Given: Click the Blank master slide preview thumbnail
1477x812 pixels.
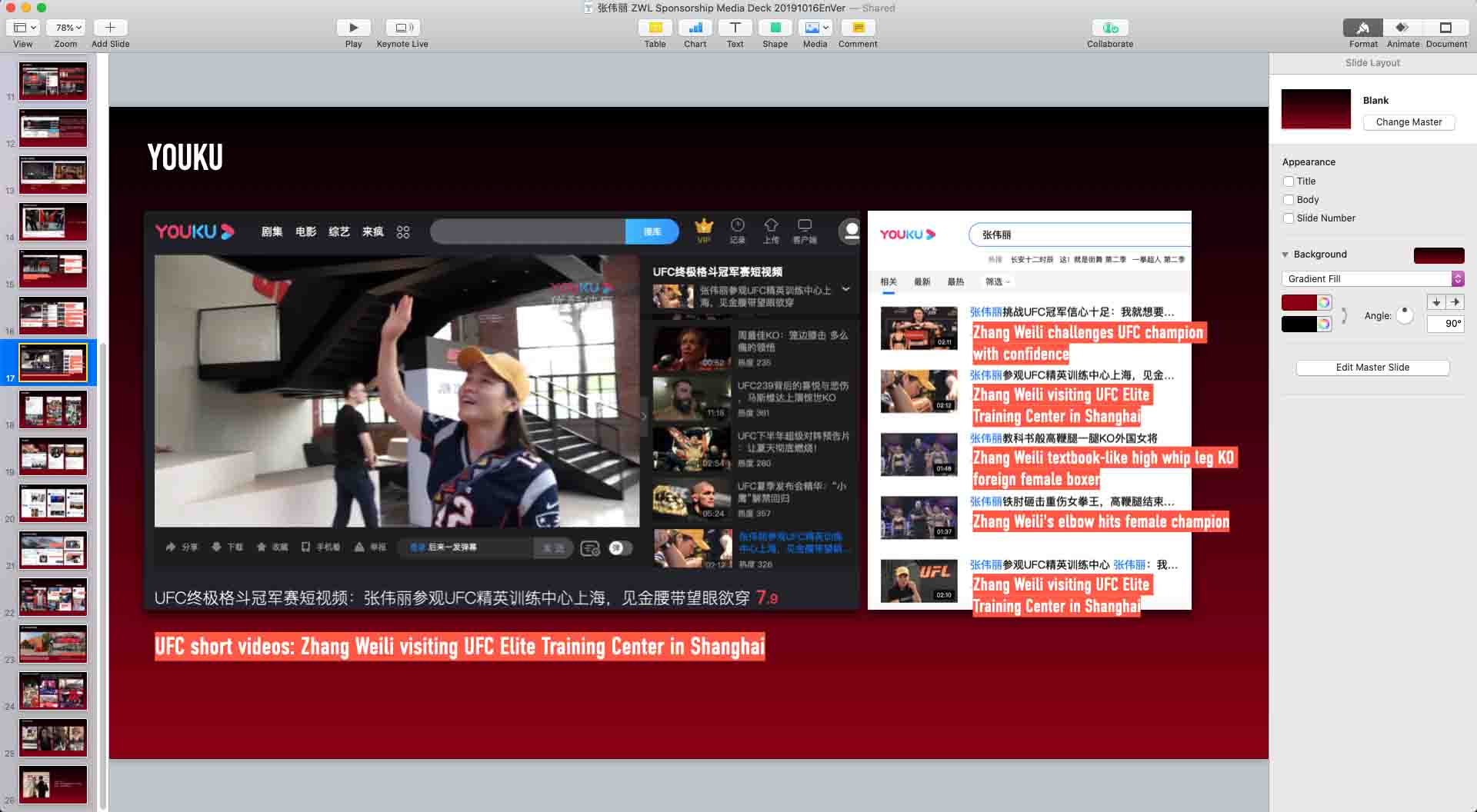Looking at the screenshot, I should tap(1316, 108).
